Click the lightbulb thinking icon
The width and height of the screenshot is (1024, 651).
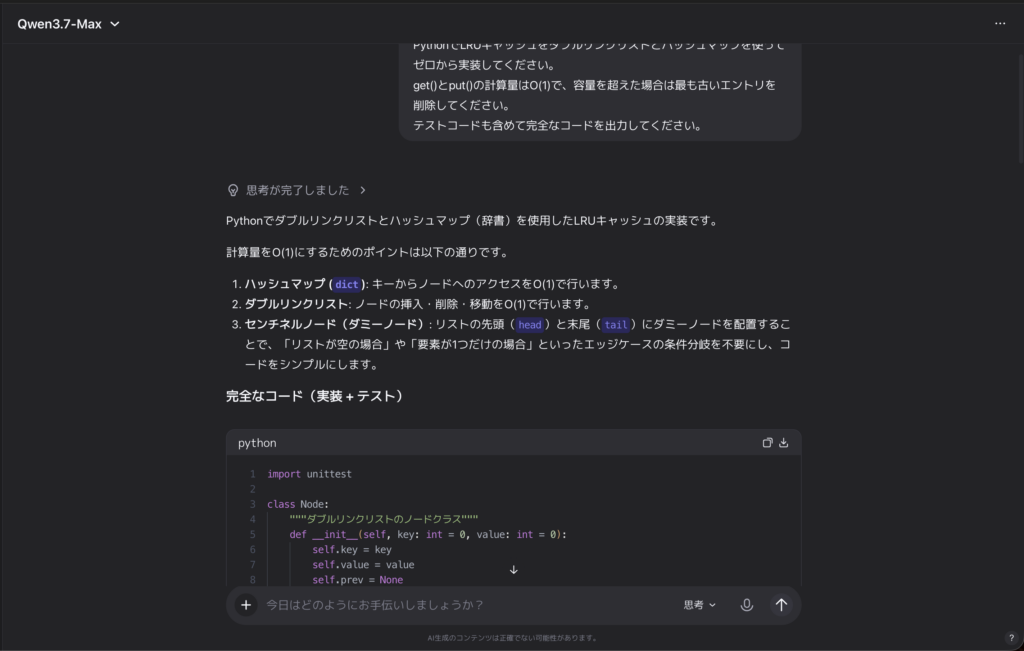pos(232,190)
